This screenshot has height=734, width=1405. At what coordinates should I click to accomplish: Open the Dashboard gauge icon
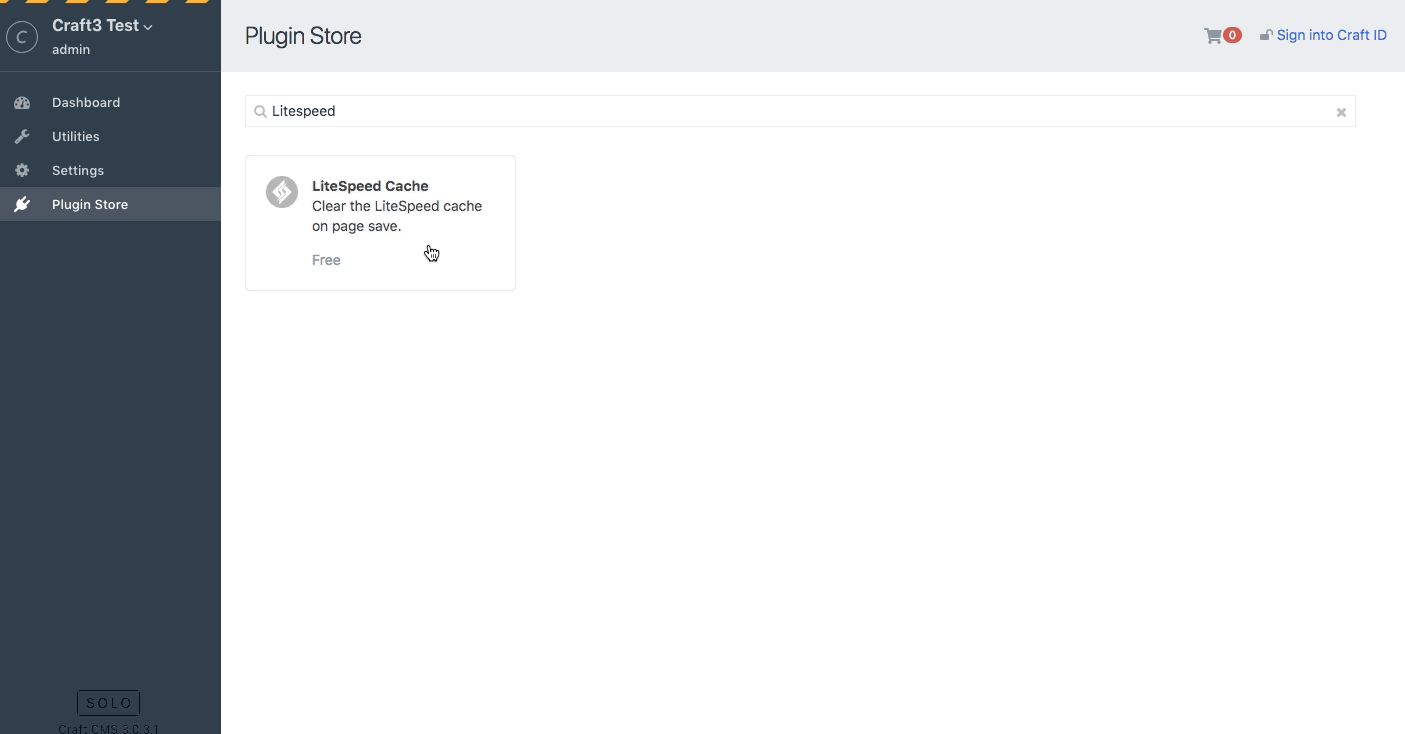click(22, 103)
